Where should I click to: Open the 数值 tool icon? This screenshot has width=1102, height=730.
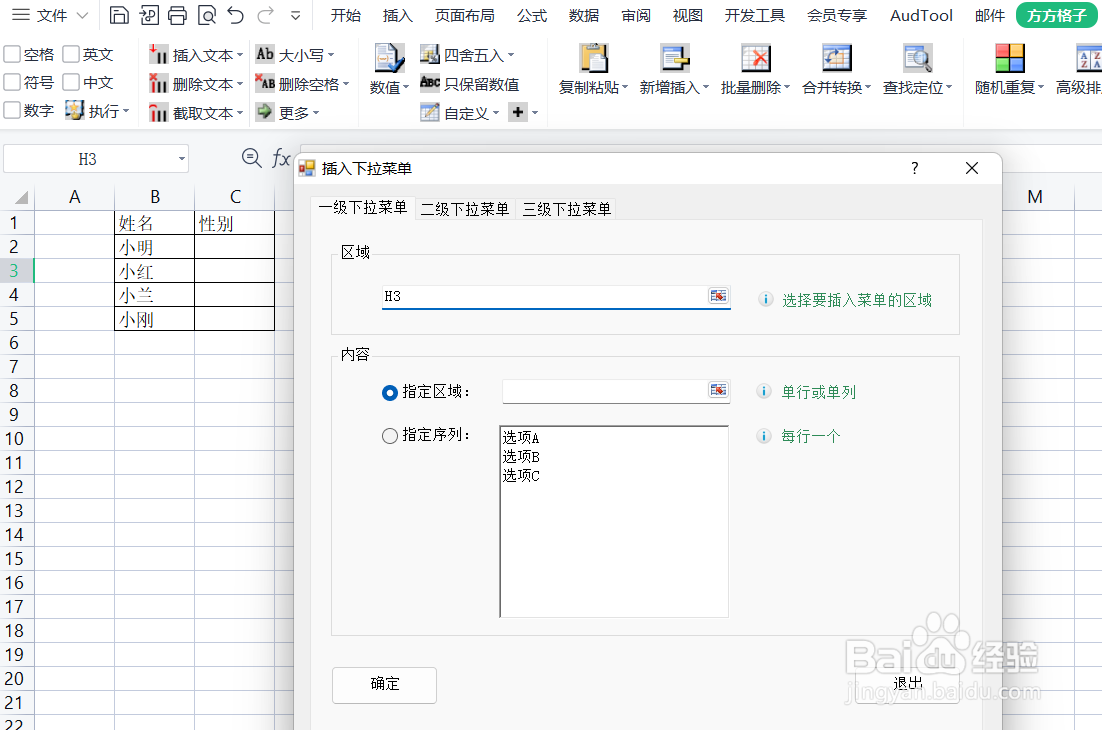389,58
